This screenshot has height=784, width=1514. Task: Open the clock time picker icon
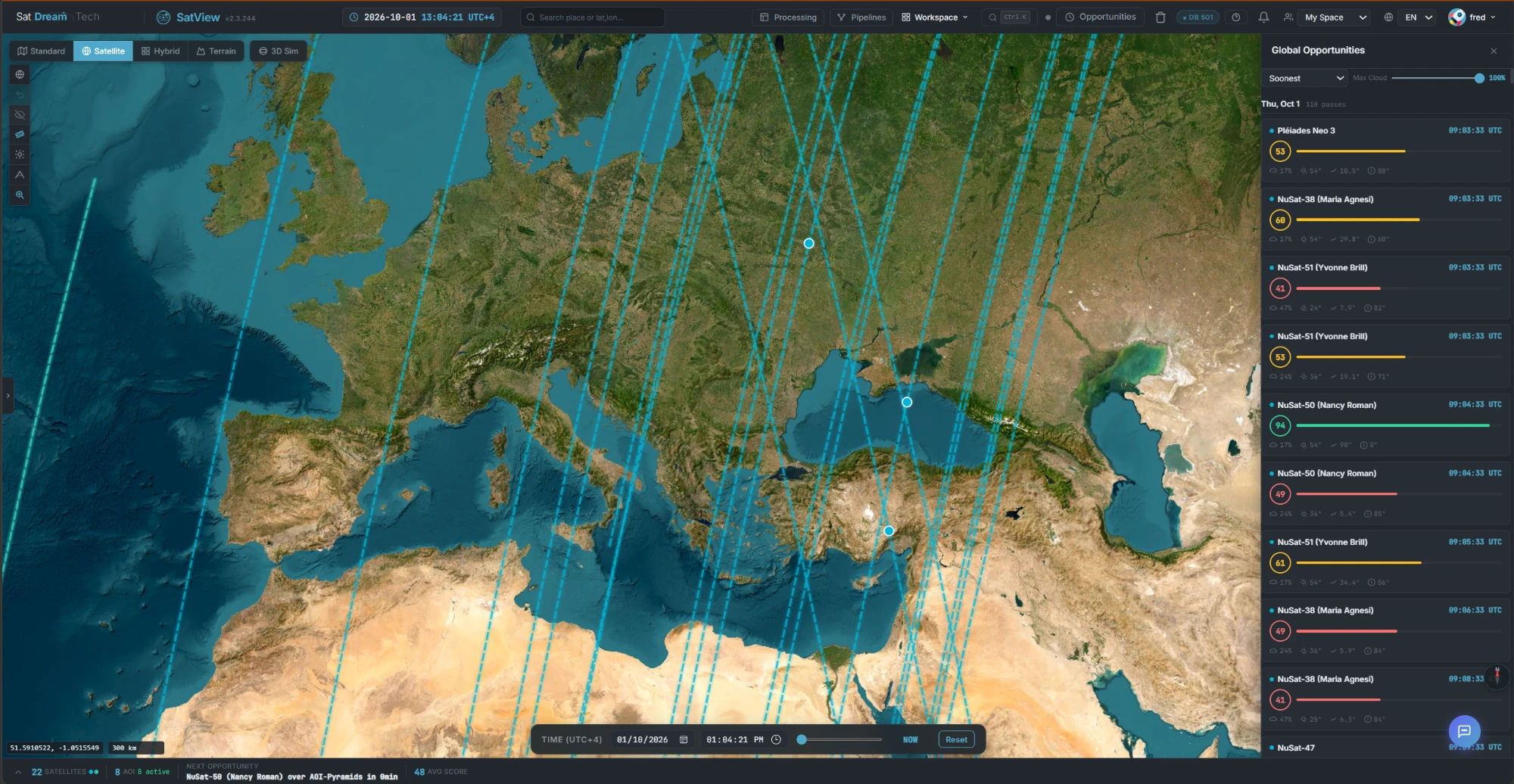point(776,739)
